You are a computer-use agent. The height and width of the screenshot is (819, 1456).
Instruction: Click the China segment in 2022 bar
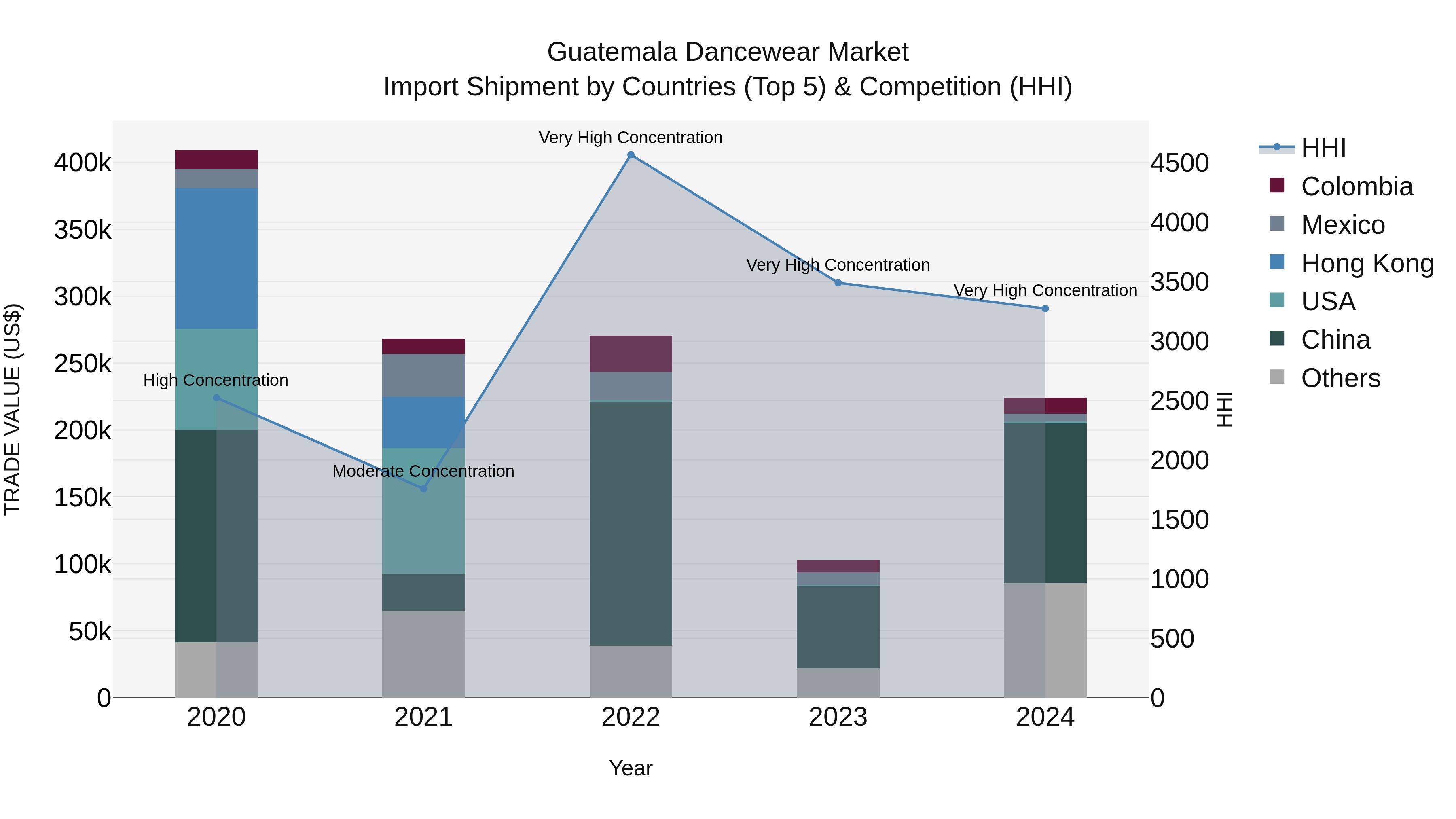[x=631, y=524]
